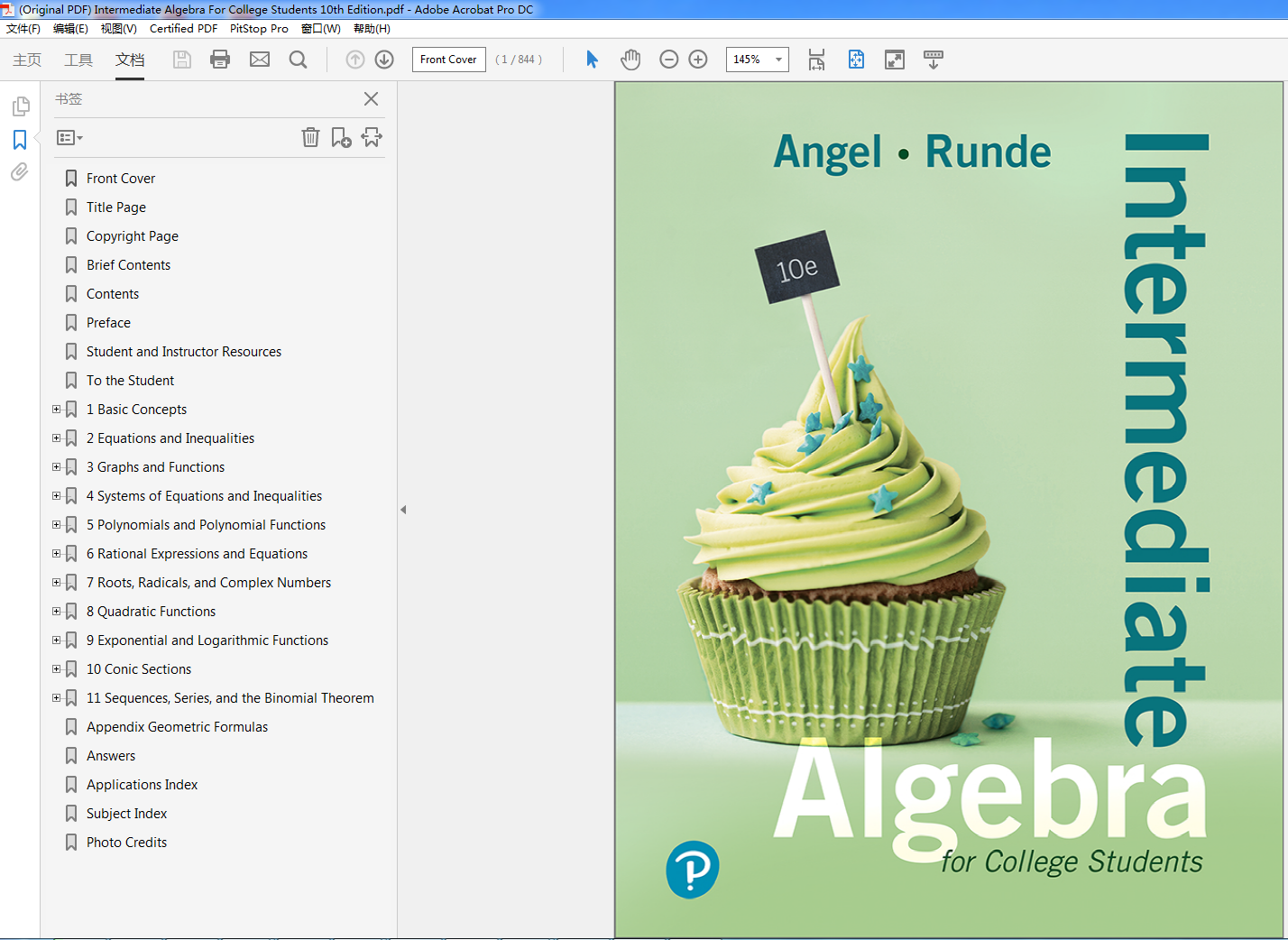Open bookmark options menu dropdown

pos(69,138)
